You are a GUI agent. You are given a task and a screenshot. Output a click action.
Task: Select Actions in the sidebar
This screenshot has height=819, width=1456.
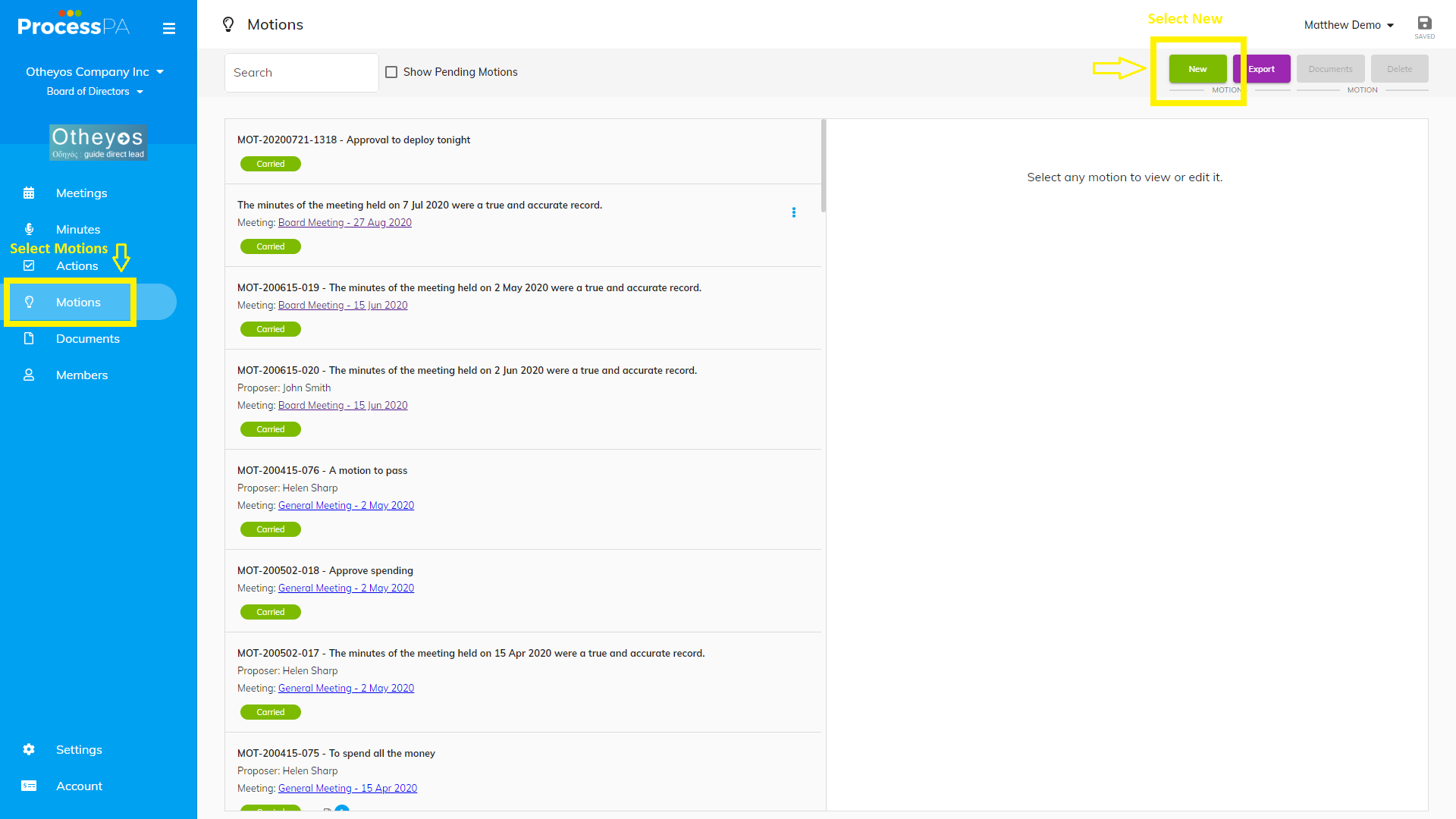click(x=77, y=265)
